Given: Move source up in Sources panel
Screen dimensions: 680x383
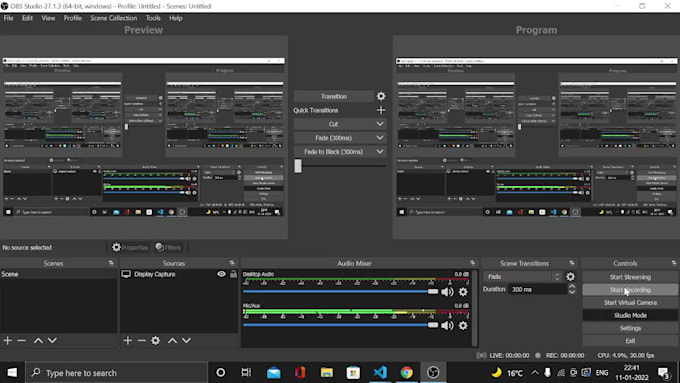Looking at the screenshot, I should [x=172, y=340].
